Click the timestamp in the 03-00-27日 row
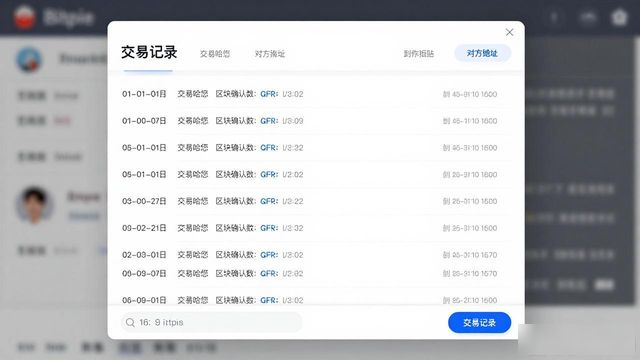Viewport: 640px width, 360px height. [470, 201]
